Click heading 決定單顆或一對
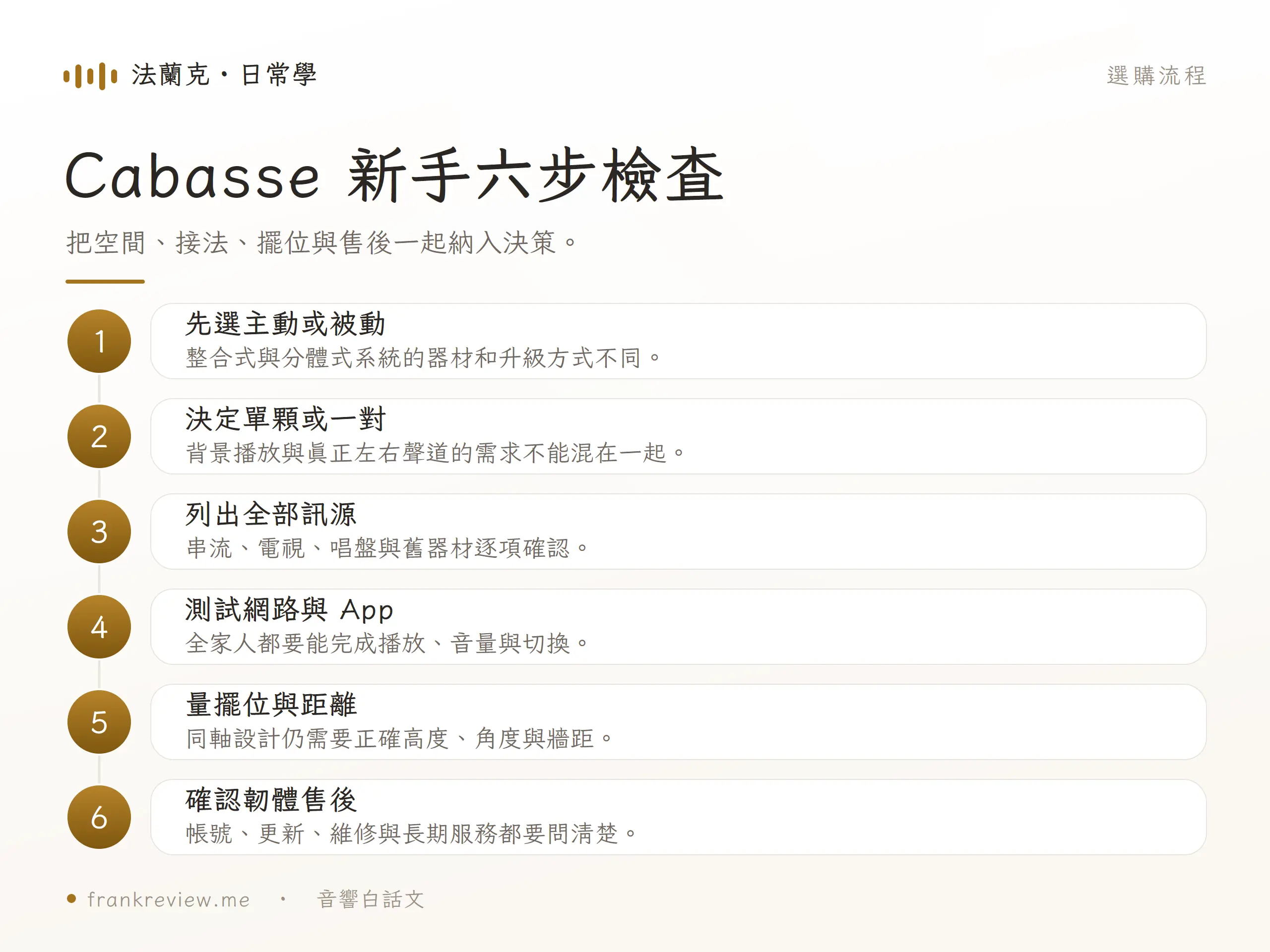1270x952 pixels. (285, 419)
